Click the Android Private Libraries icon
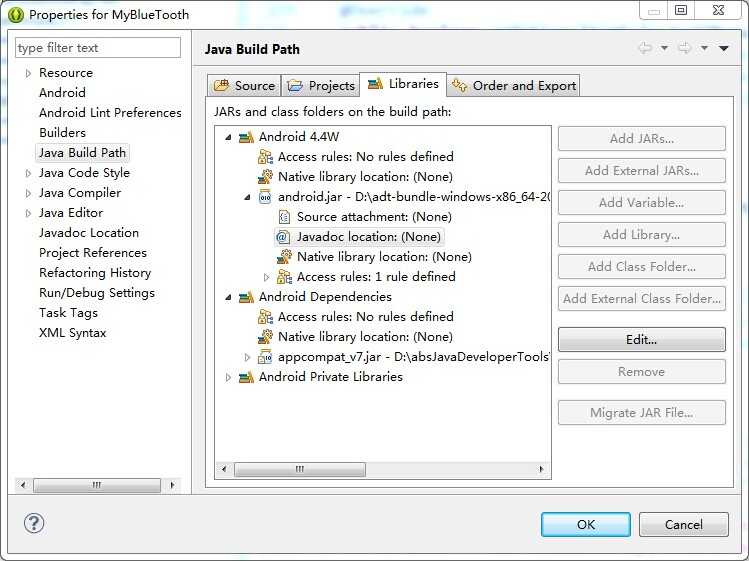This screenshot has height=561, width=749. pyautogui.click(x=246, y=377)
